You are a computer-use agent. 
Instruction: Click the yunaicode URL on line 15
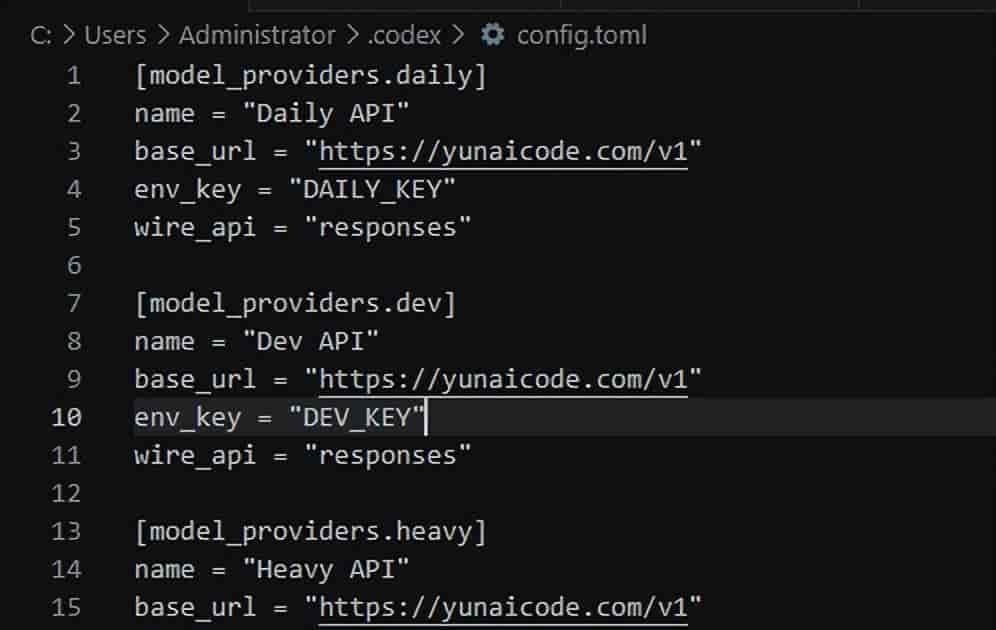tap(503, 608)
